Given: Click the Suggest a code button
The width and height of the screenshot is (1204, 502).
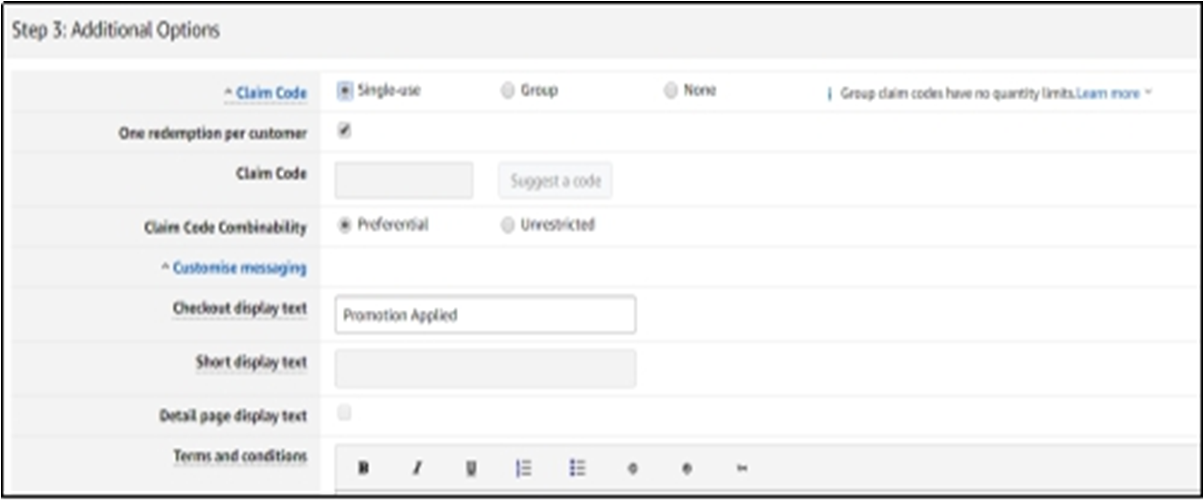Looking at the screenshot, I should [555, 181].
